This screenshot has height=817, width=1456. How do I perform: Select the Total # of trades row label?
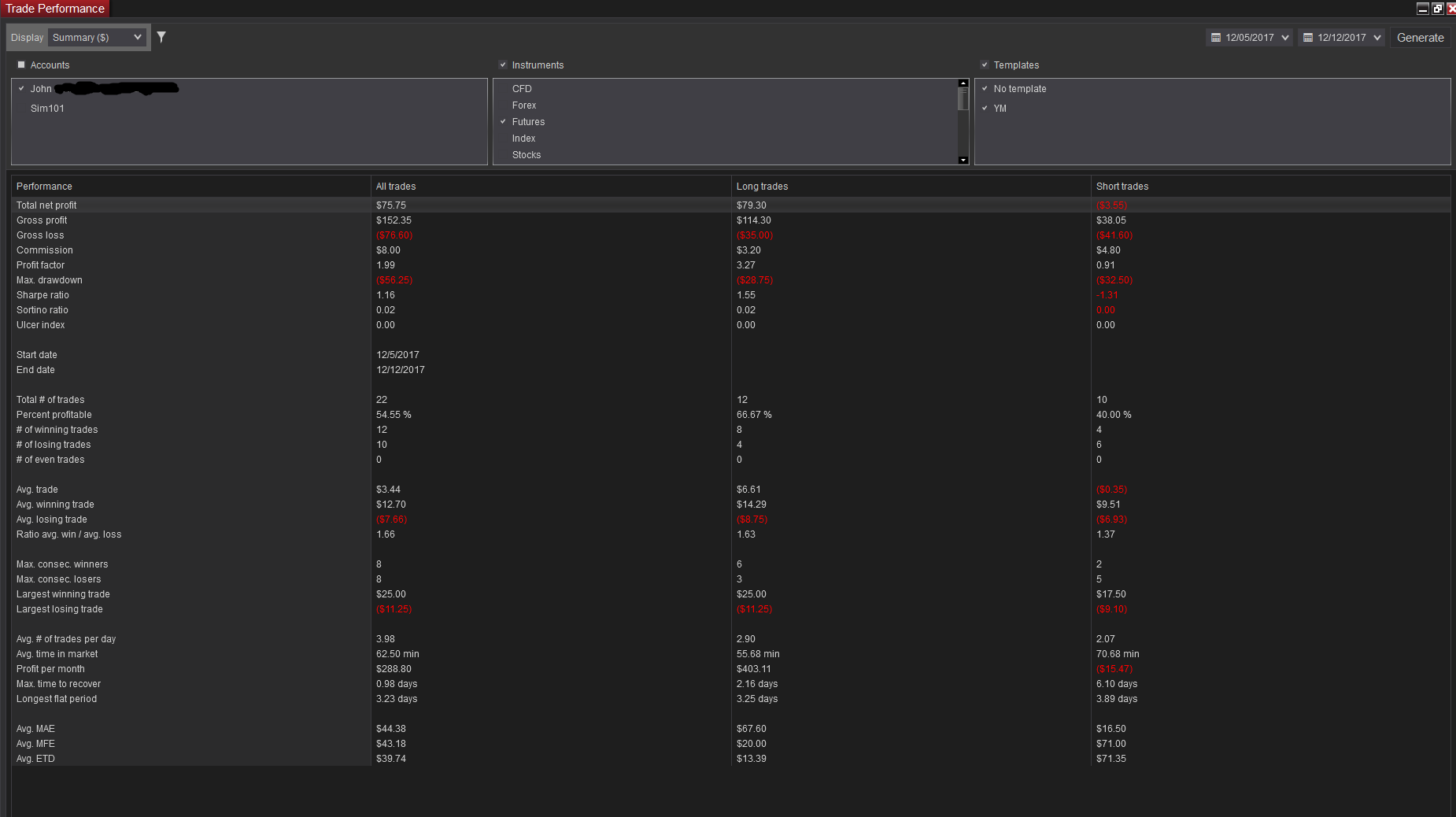[50, 400]
